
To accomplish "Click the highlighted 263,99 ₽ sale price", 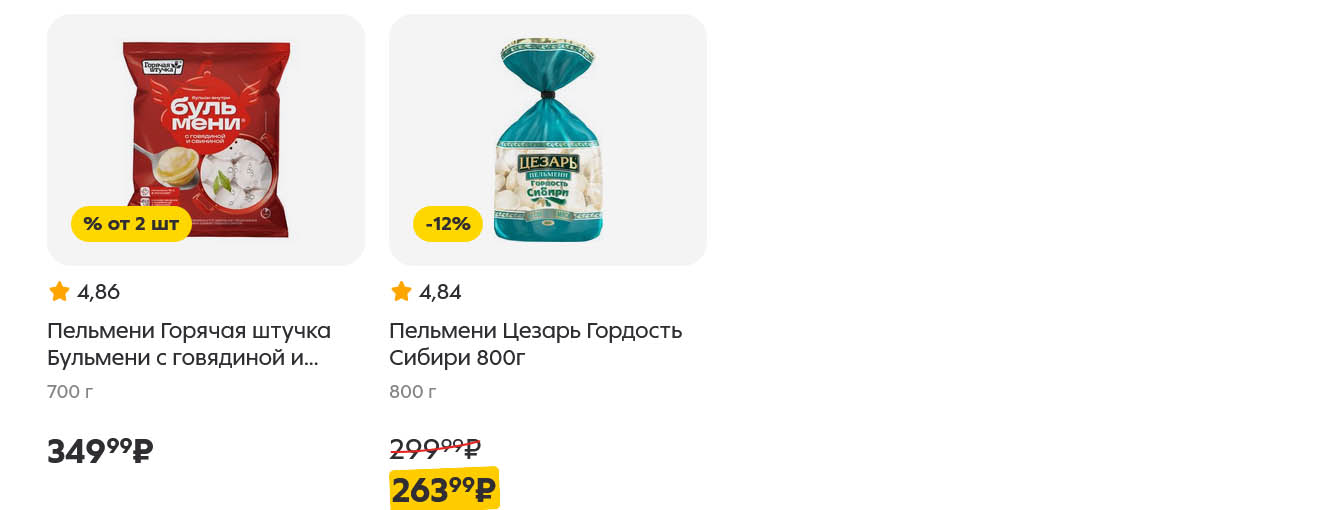I will (x=444, y=489).
